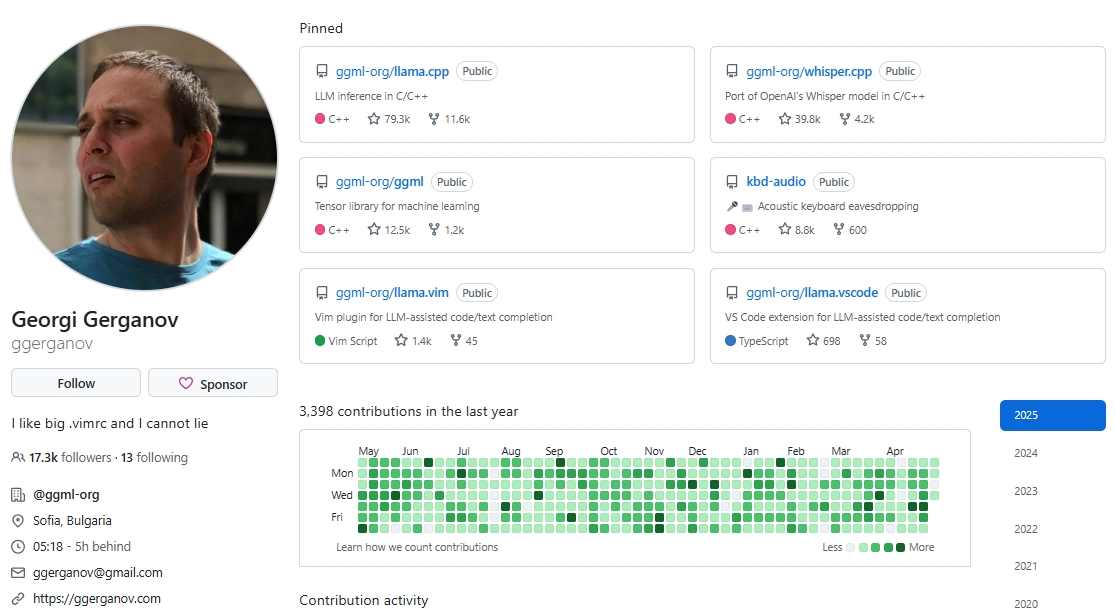Screen dimensions: 1115x616
Task: Click the fork icon for llama.vscode
Action: [865, 340]
